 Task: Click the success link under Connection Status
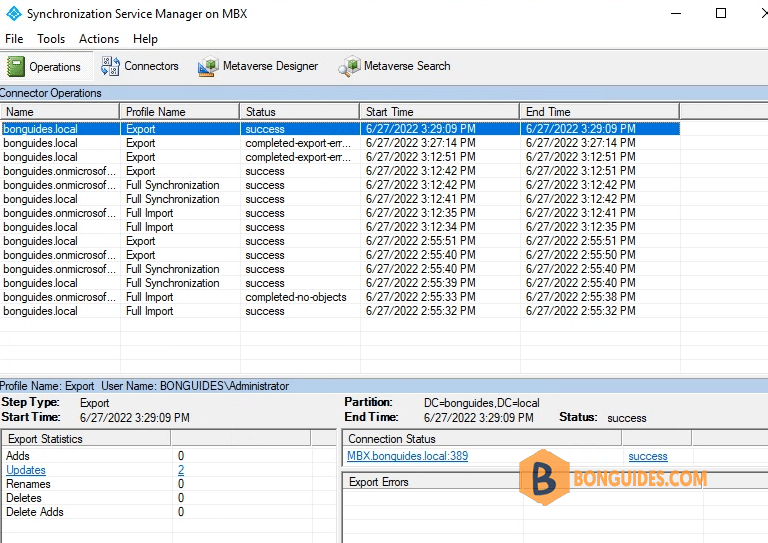[648, 456]
